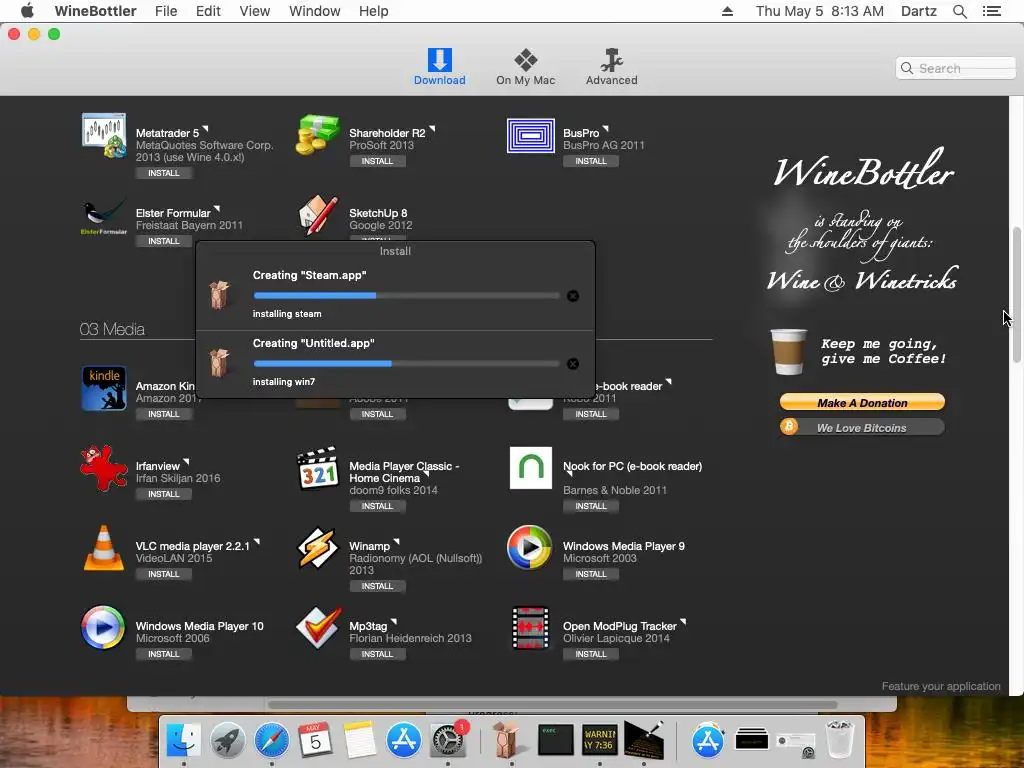Install Mp3tag
The width and height of the screenshot is (1024, 768).
(377, 654)
